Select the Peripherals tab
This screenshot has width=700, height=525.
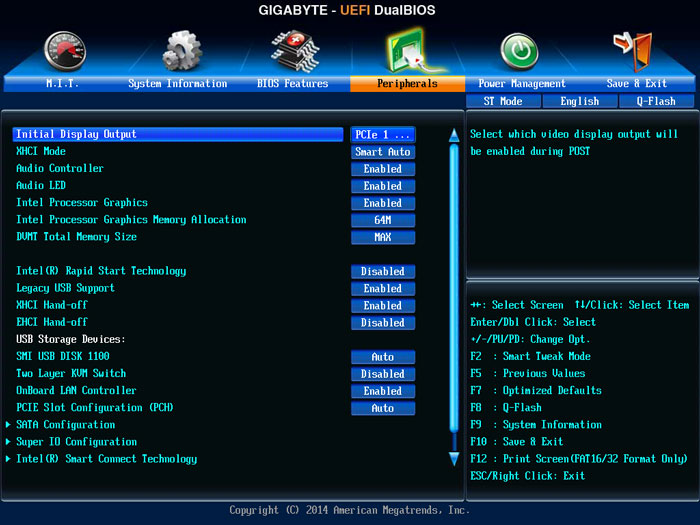[x=407, y=83]
